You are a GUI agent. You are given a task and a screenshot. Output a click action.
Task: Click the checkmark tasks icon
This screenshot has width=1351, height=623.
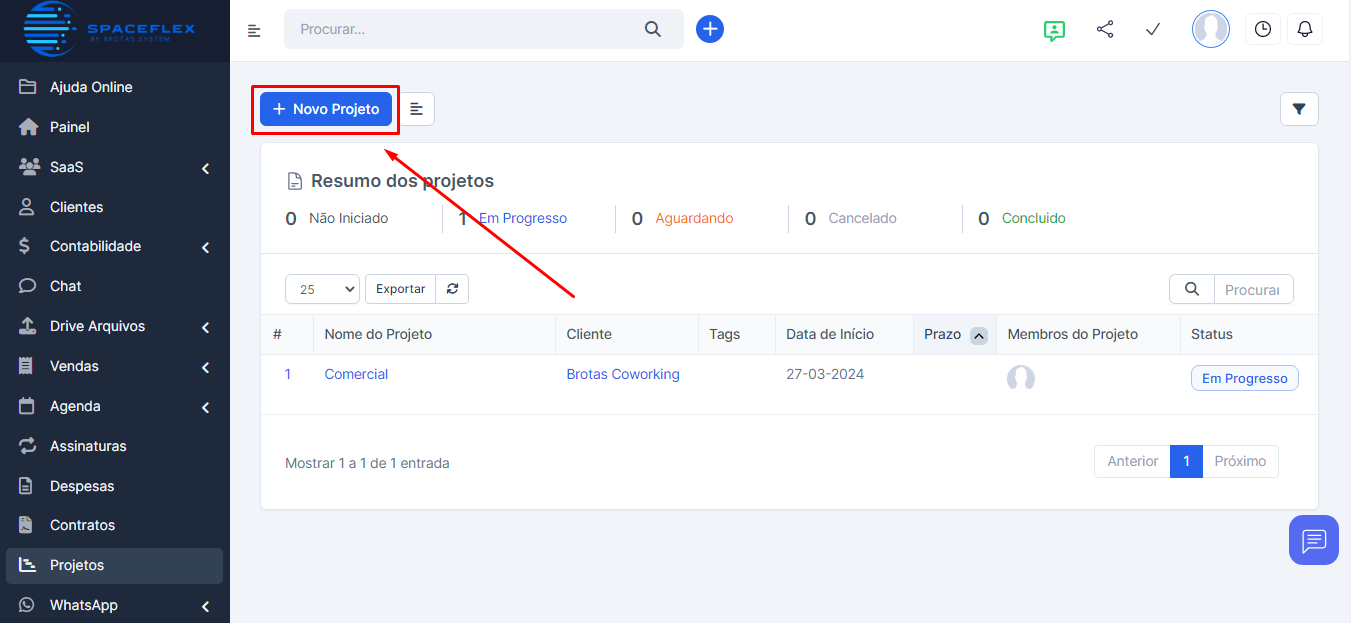pyautogui.click(x=1153, y=29)
